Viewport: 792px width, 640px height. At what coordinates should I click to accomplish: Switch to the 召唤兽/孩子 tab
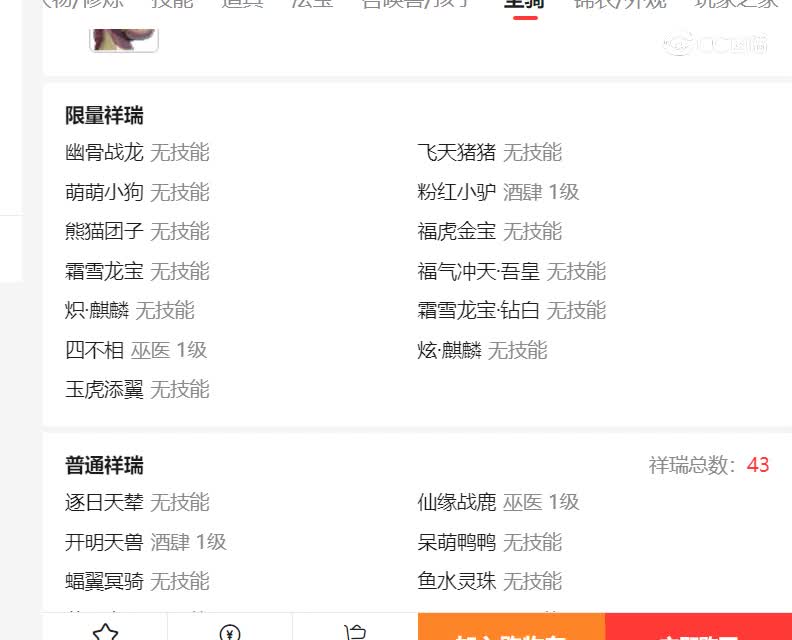pos(417,4)
